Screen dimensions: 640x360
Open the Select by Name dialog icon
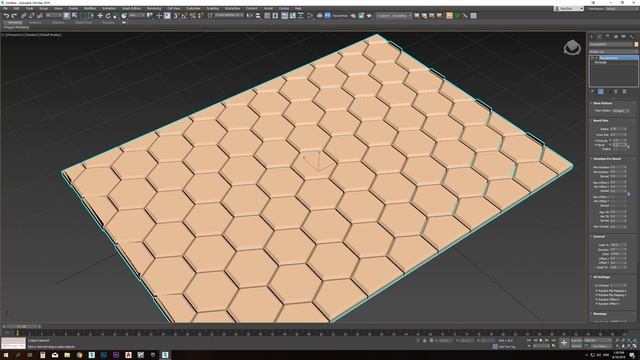coord(74,16)
